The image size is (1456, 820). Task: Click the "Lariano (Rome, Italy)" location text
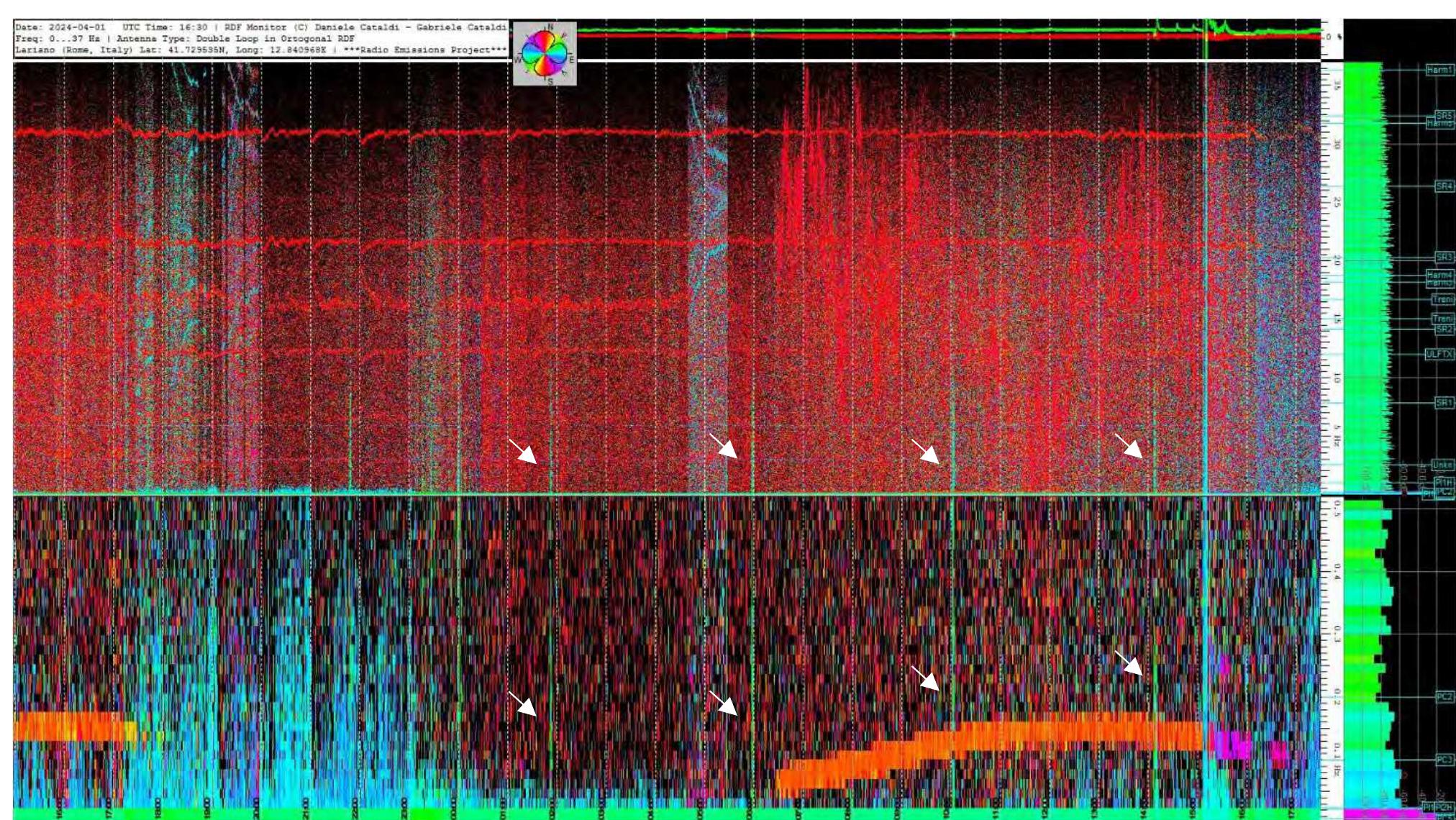74,50
